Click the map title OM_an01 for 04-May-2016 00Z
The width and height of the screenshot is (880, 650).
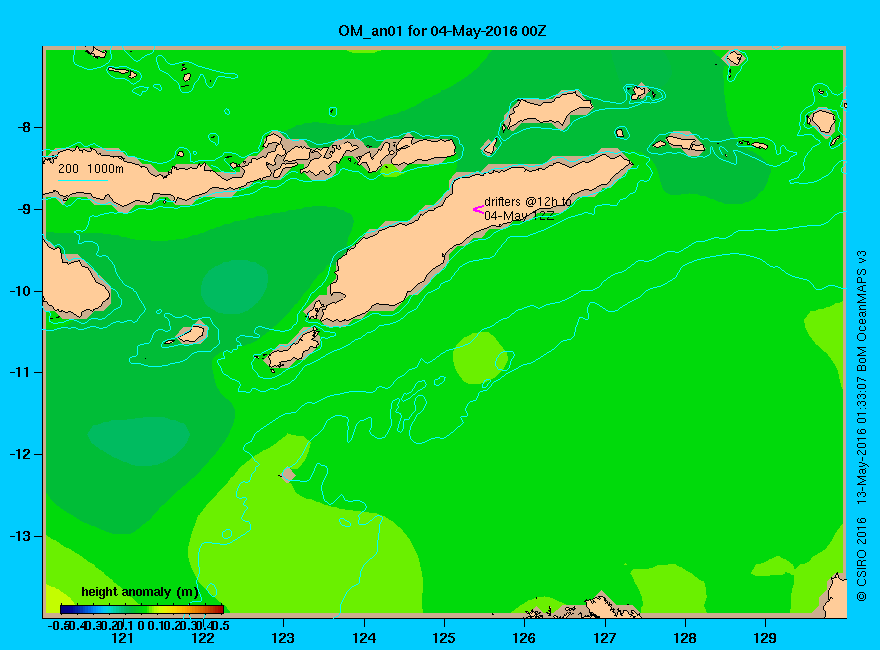[x=442, y=31]
